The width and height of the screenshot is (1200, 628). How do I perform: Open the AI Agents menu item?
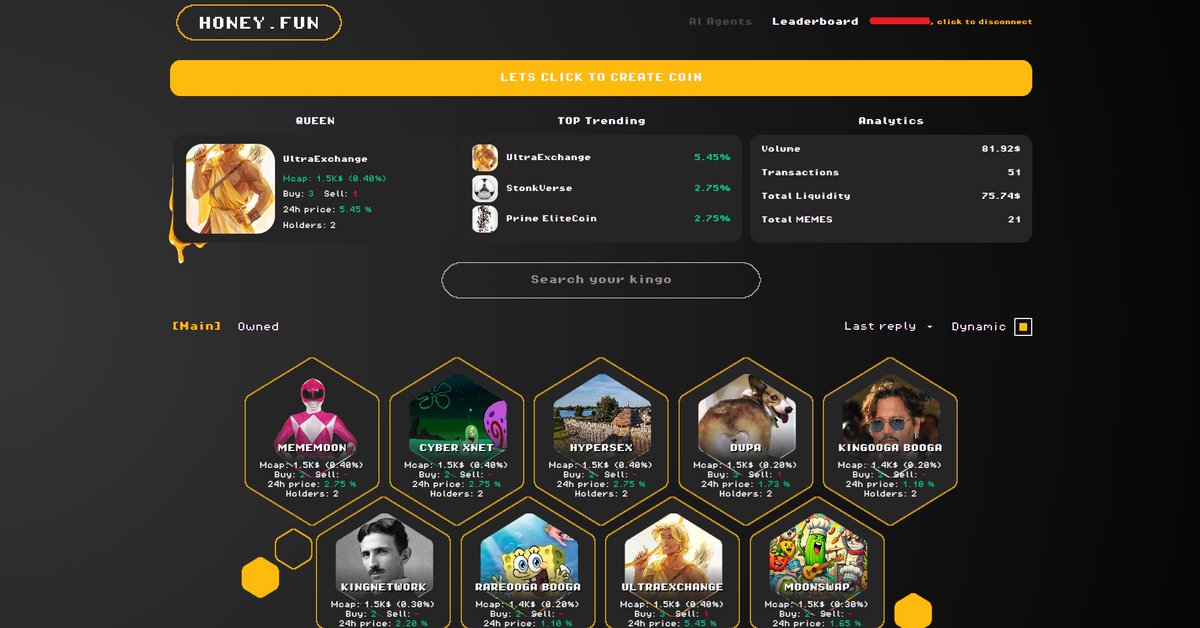click(718, 21)
